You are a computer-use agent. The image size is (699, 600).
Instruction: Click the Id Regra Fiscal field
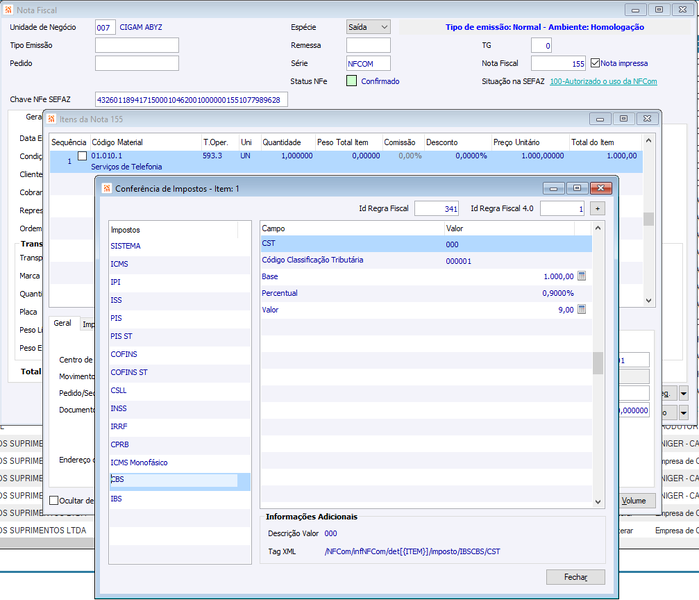pos(436,208)
